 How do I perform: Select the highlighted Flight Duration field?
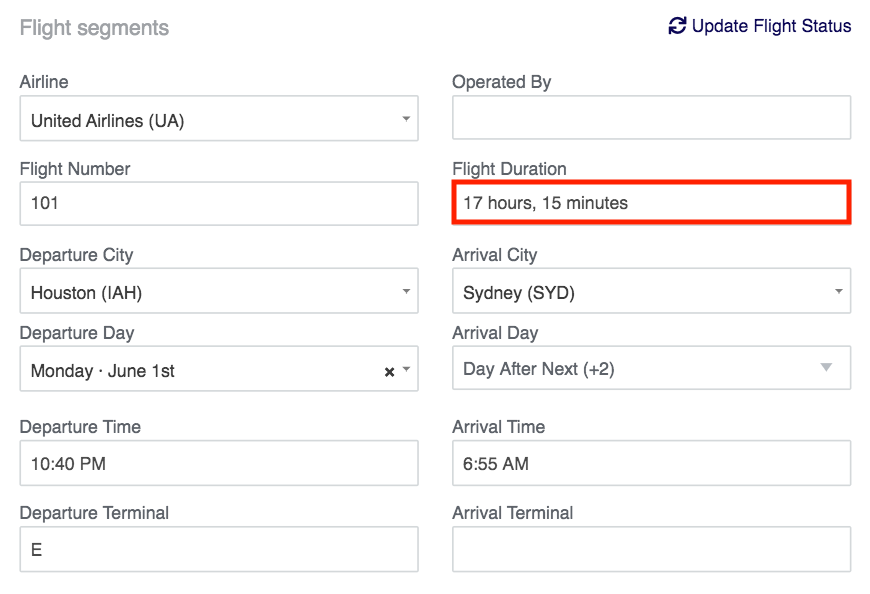click(651, 202)
